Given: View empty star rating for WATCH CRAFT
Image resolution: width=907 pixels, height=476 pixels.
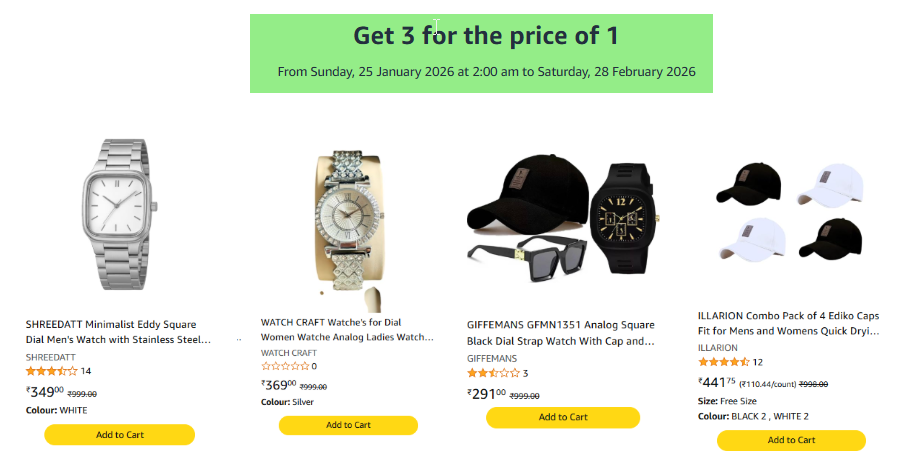Looking at the screenshot, I should tap(285, 367).
